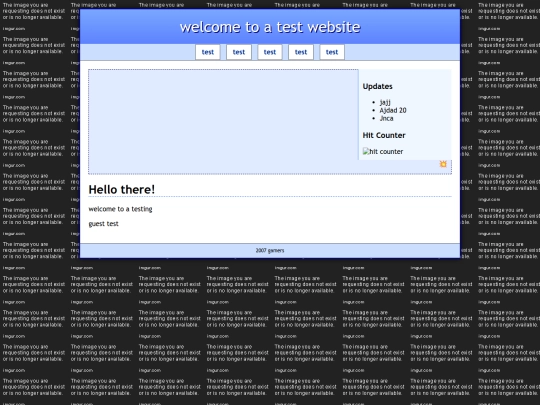
Task: Click the 'Ajdad 20' update list item
Action: (393, 110)
